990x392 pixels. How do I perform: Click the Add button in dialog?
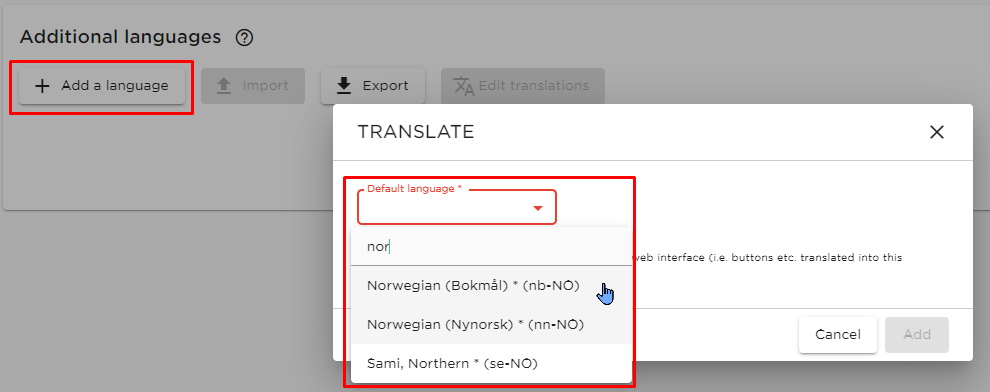pyautogui.click(x=917, y=335)
